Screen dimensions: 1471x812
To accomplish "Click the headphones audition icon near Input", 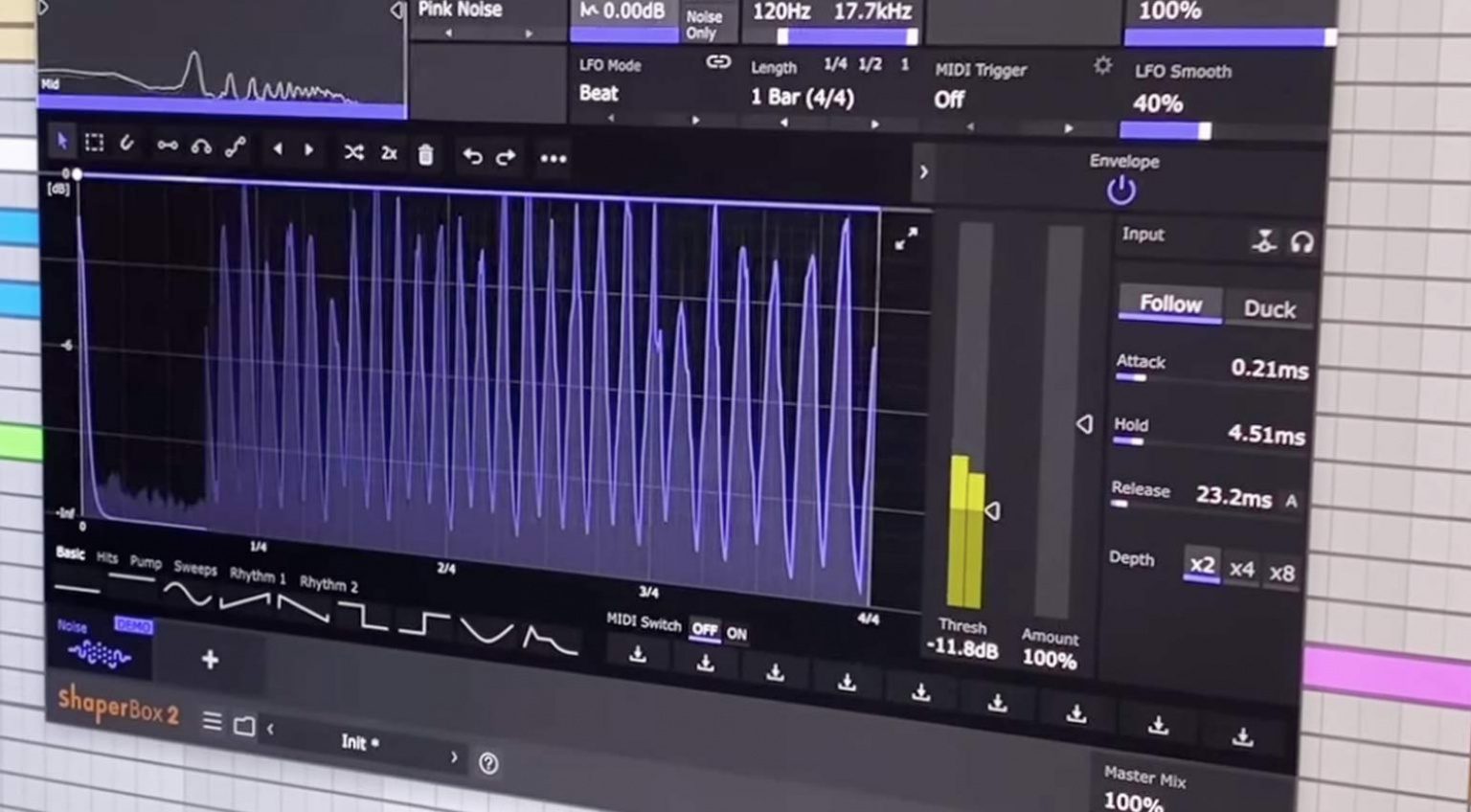I will click(1304, 243).
